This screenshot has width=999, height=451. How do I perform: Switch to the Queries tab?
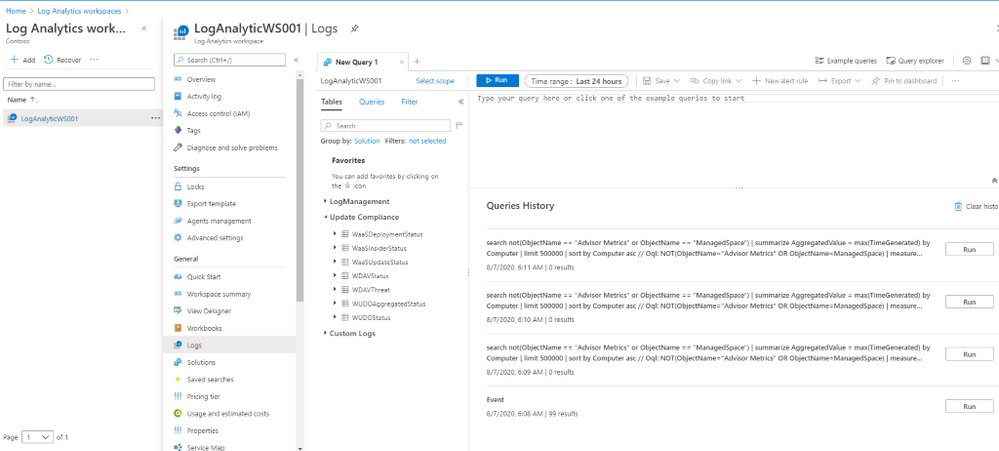pyautogui.click(x=371, y=102)
